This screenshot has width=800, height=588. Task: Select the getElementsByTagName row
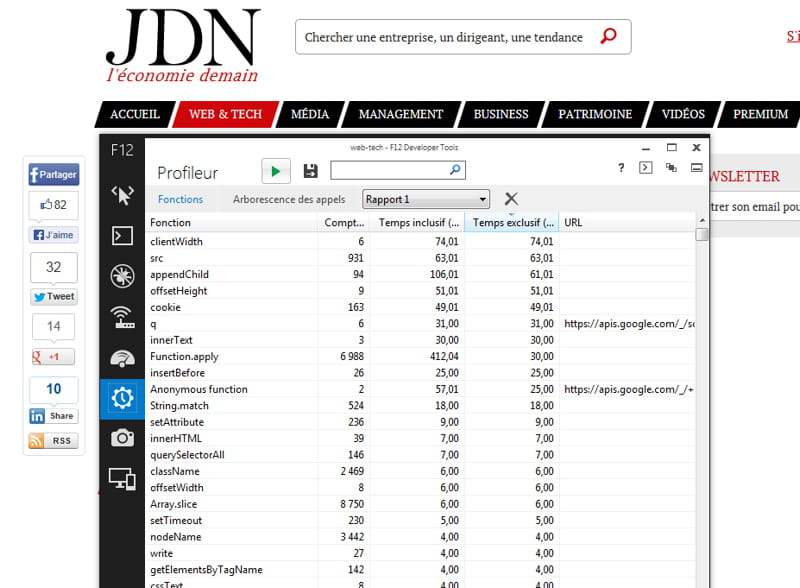click(420, 570)
